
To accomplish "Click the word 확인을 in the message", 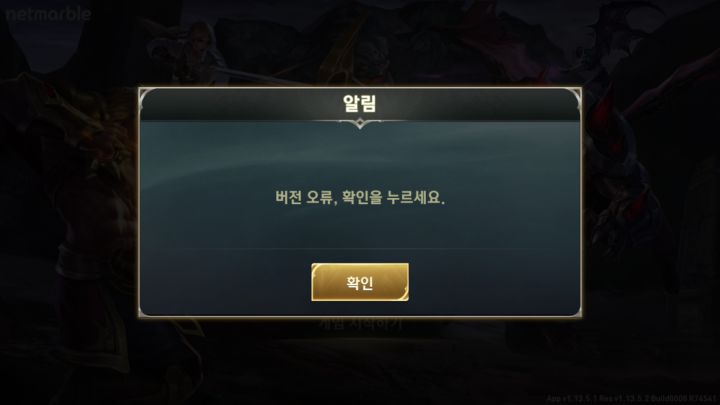I will pyautogui.click(x=362, y=197).
